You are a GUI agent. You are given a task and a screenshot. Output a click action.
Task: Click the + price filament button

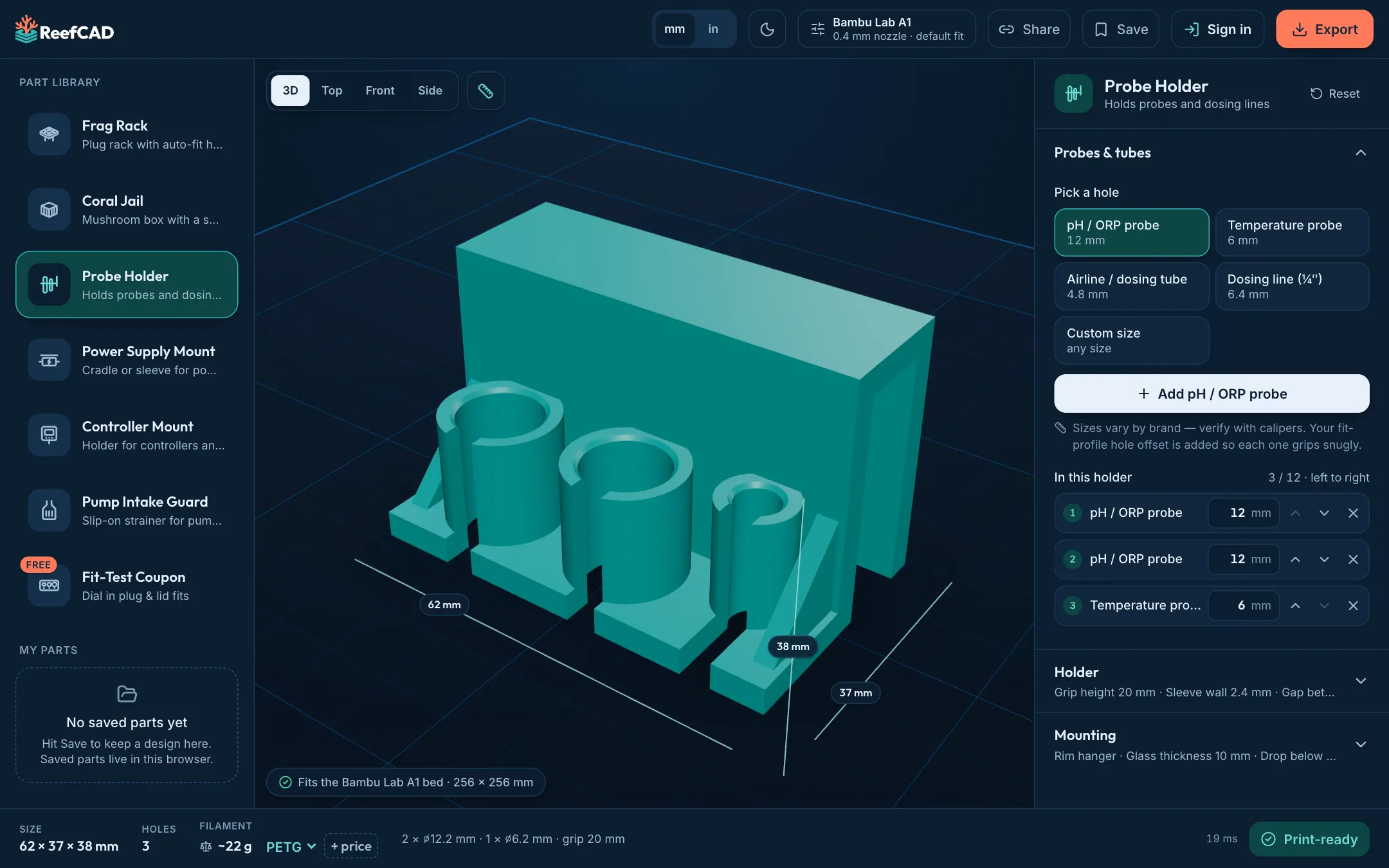click(350, 846)
